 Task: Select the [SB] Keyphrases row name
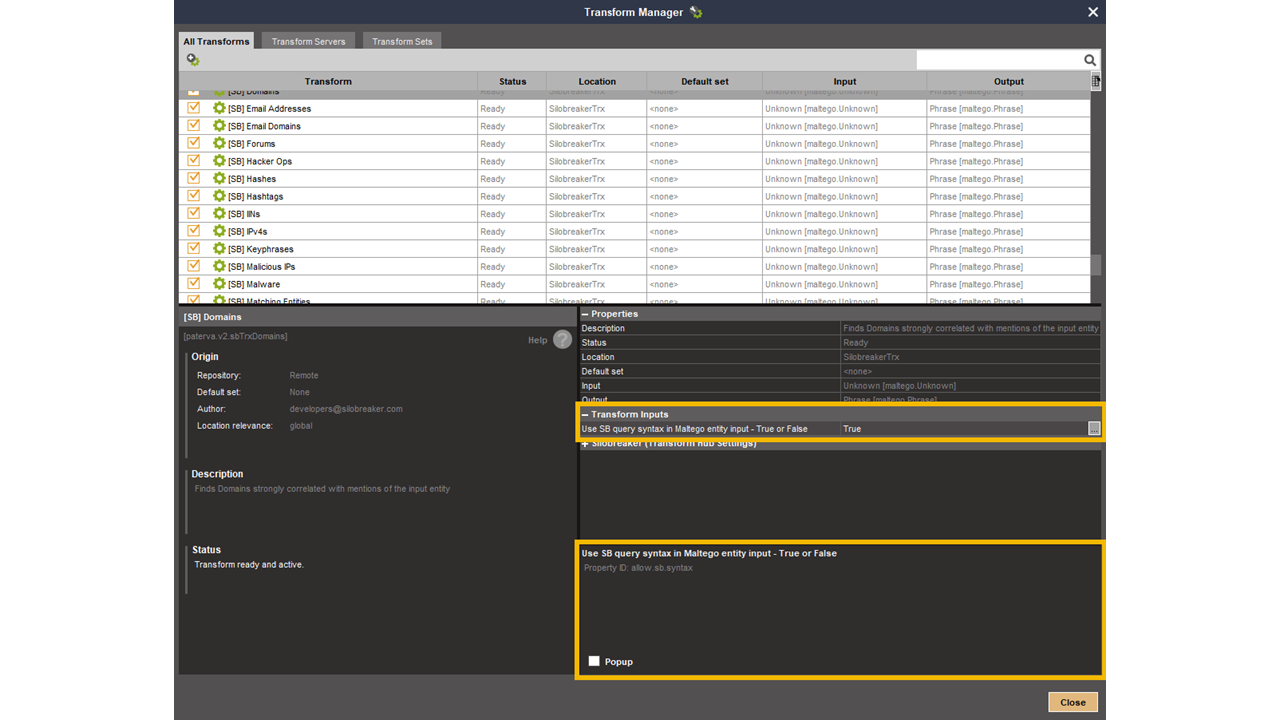click(261, 249)
